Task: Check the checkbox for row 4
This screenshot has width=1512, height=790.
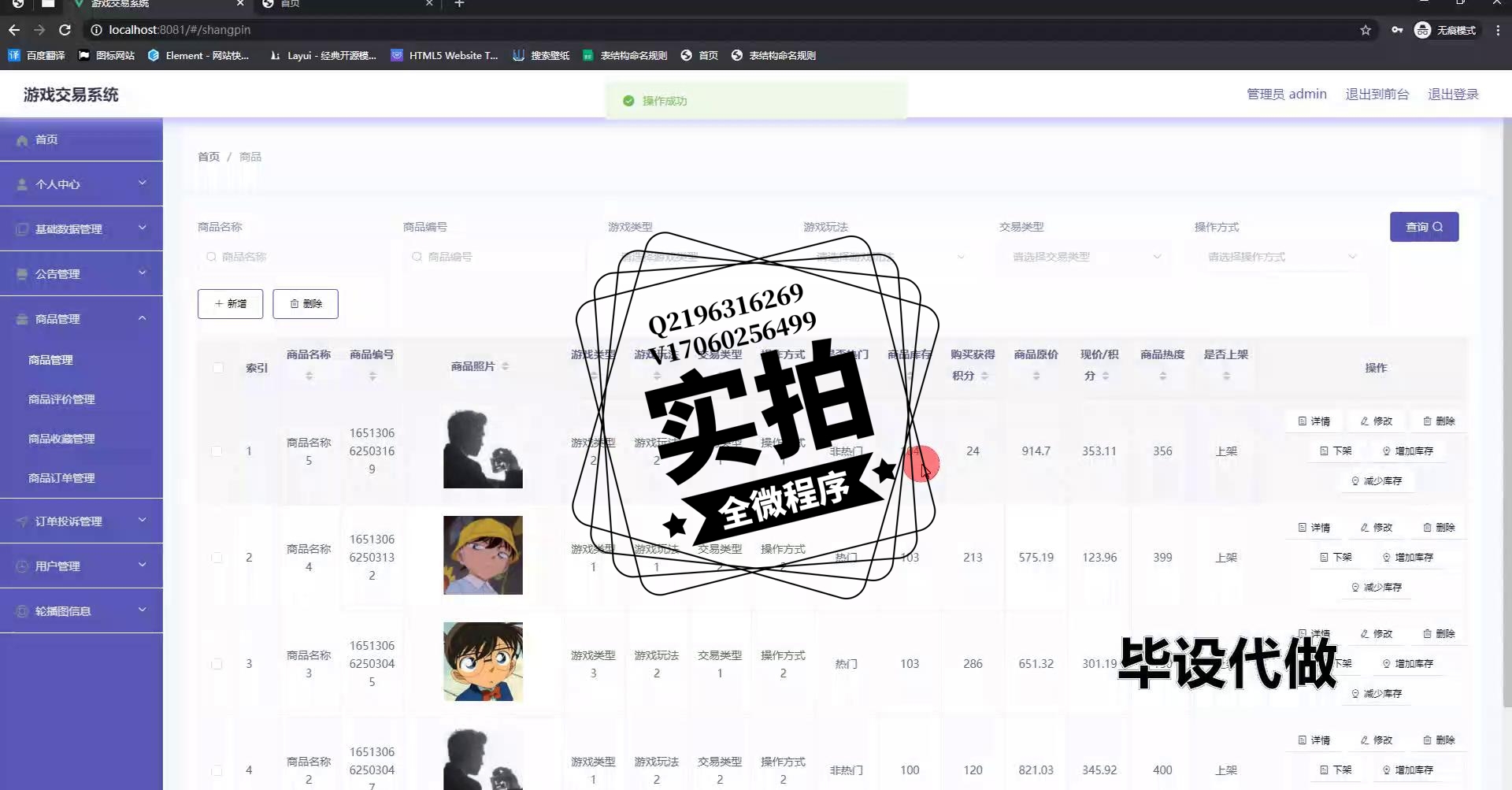Action: pos(217,770)
